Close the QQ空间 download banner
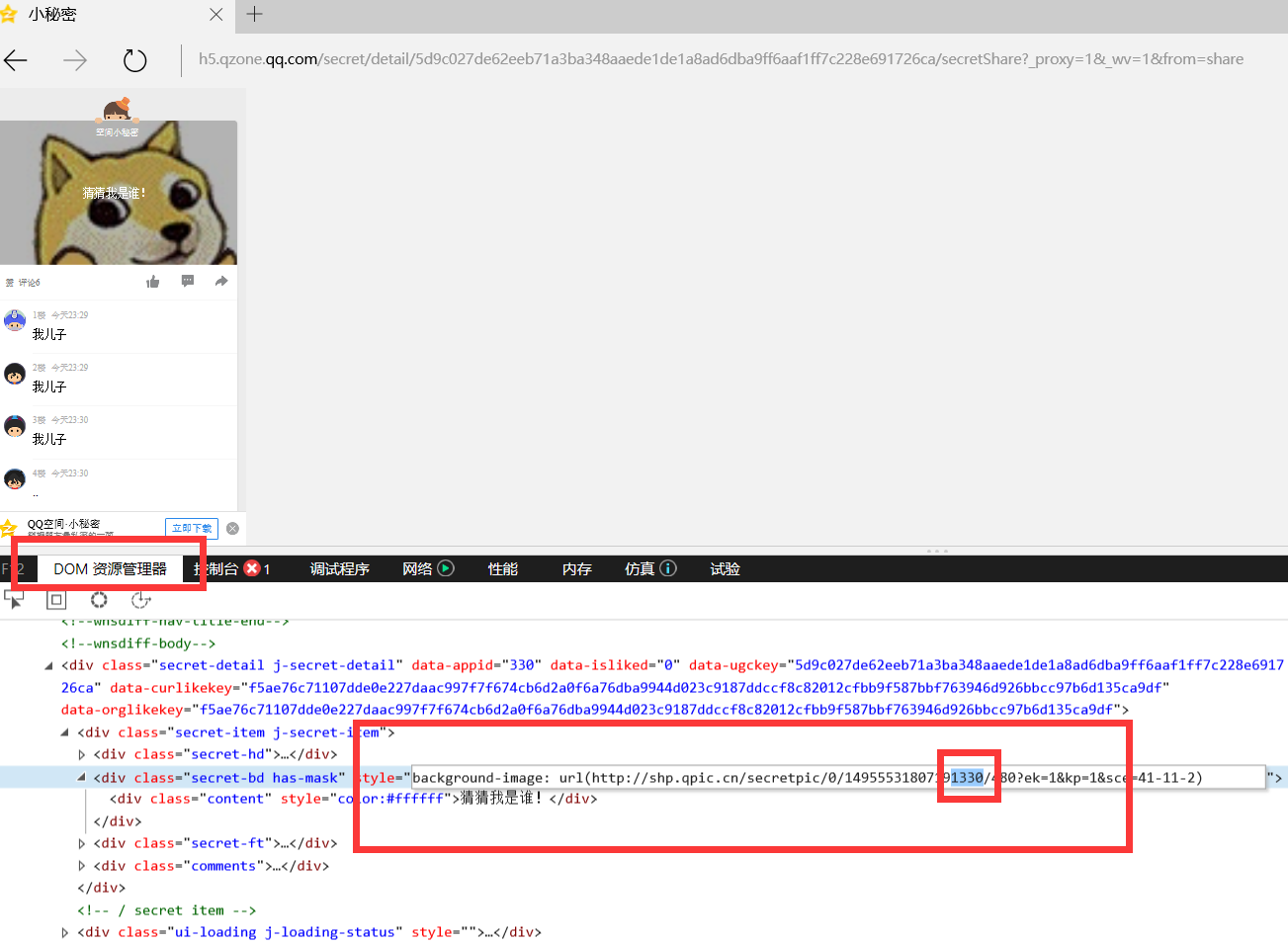 (232, 528)
